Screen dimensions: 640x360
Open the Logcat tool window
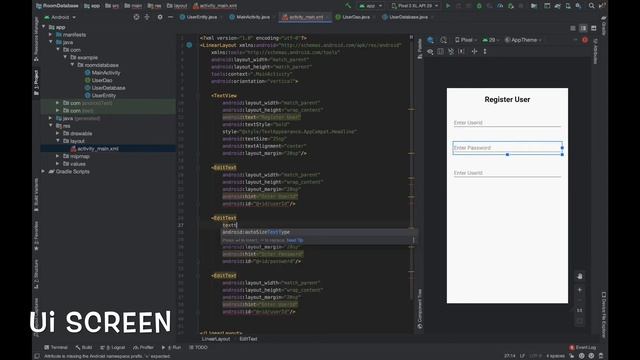click(x=113, y=347)
